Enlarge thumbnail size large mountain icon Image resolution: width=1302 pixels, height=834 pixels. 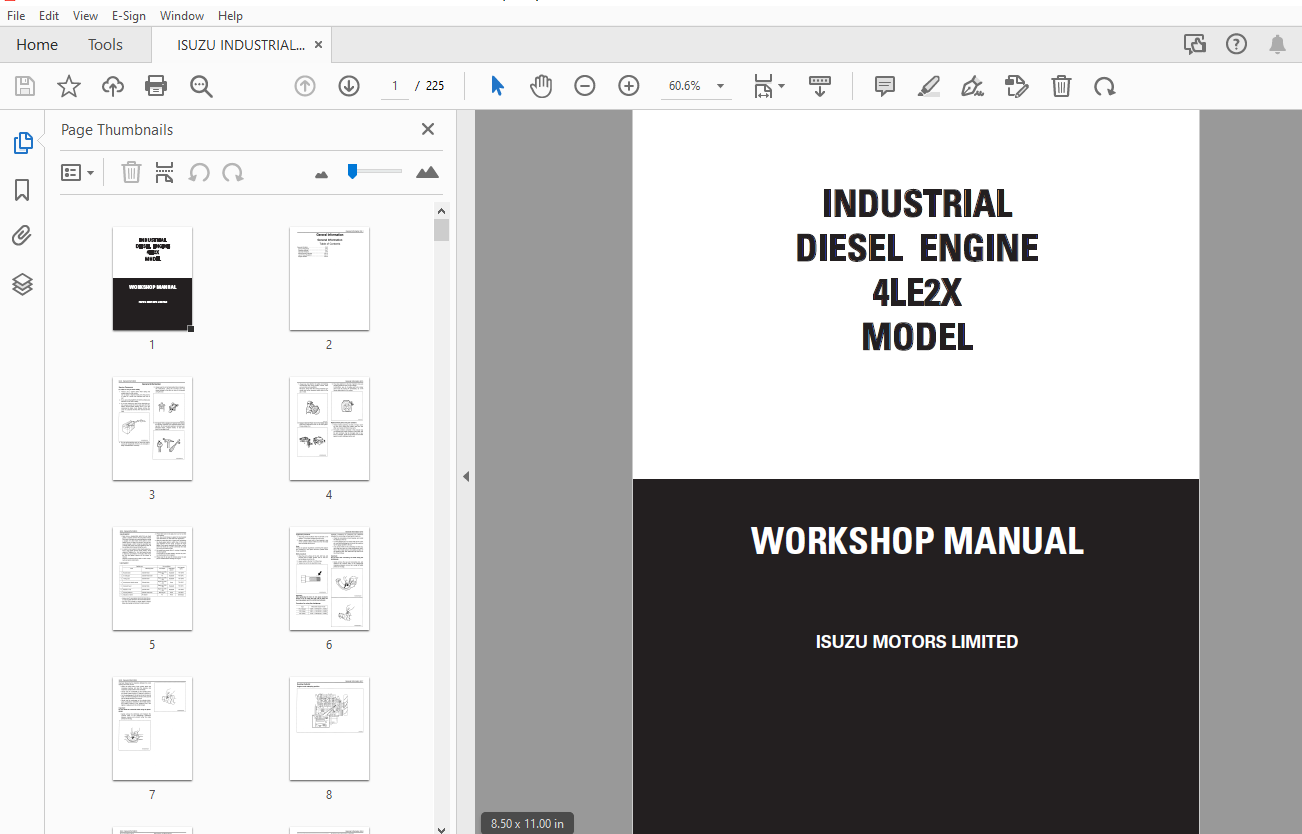pos(427,172)
